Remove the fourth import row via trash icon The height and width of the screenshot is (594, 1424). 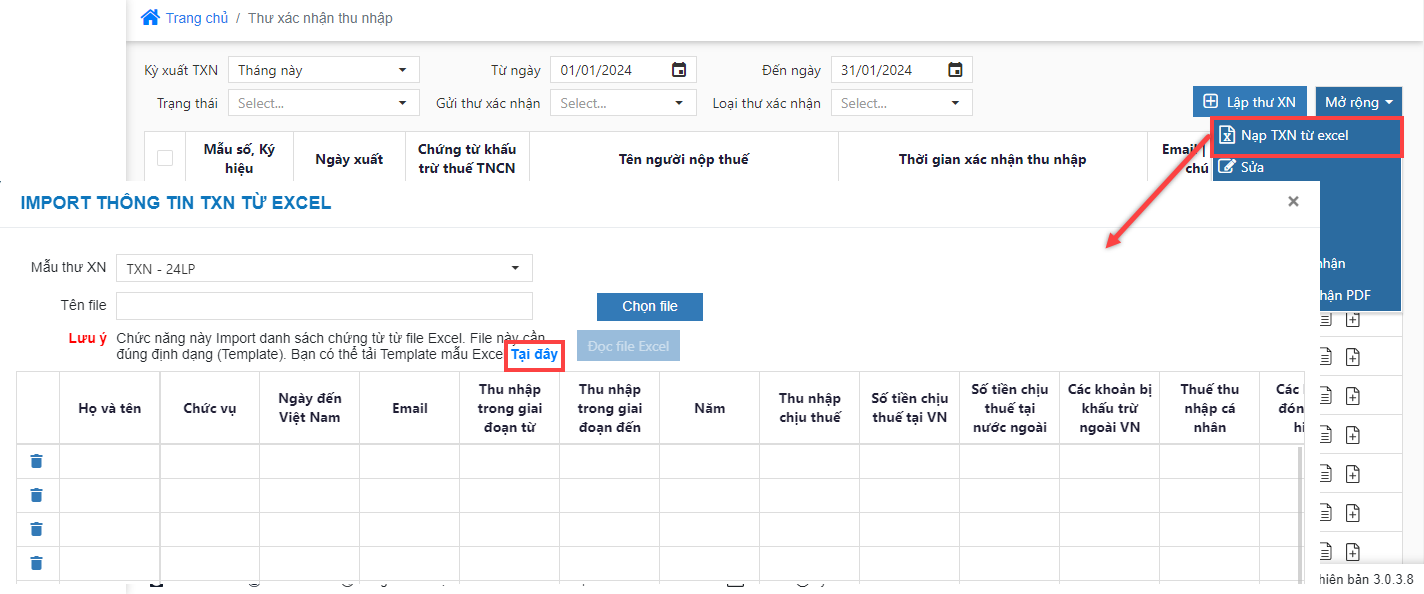(37, 563)
